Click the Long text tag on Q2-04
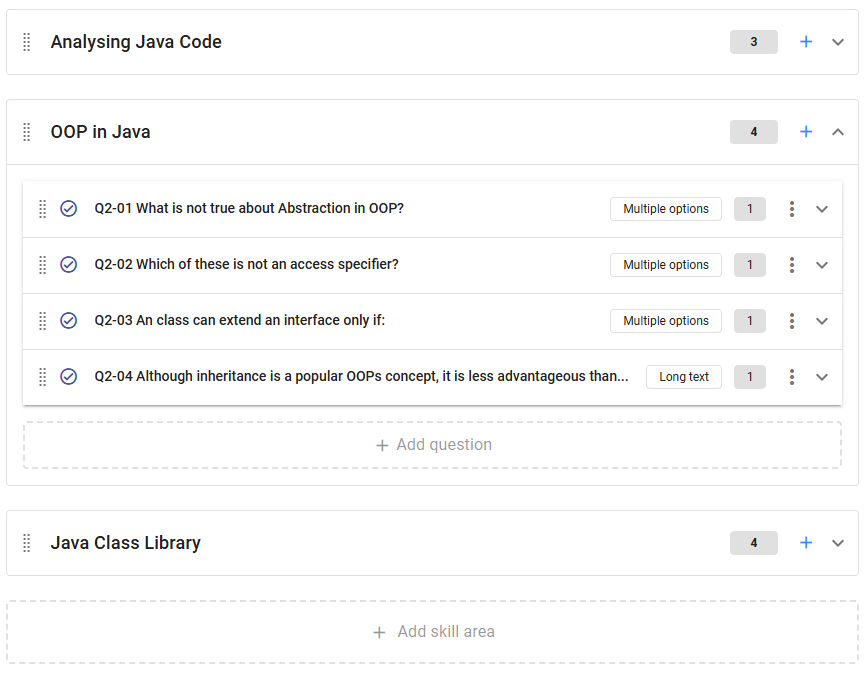866x673 pixels. tap(683, 377)
